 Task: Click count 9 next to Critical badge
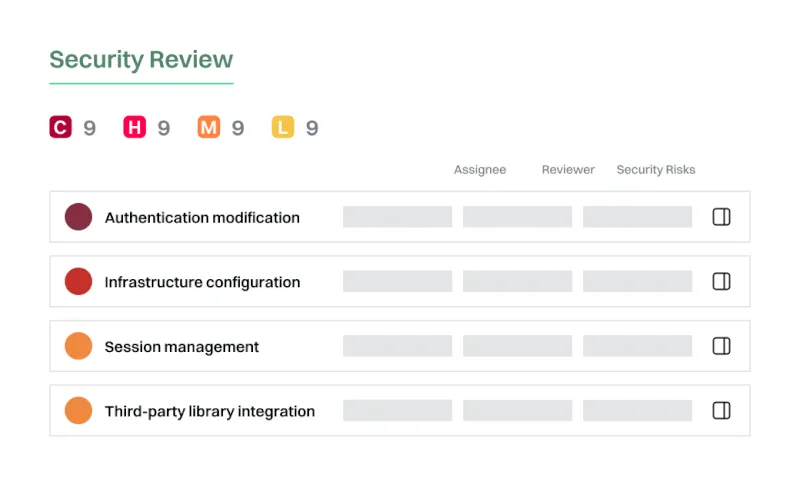tap(90, 128)
